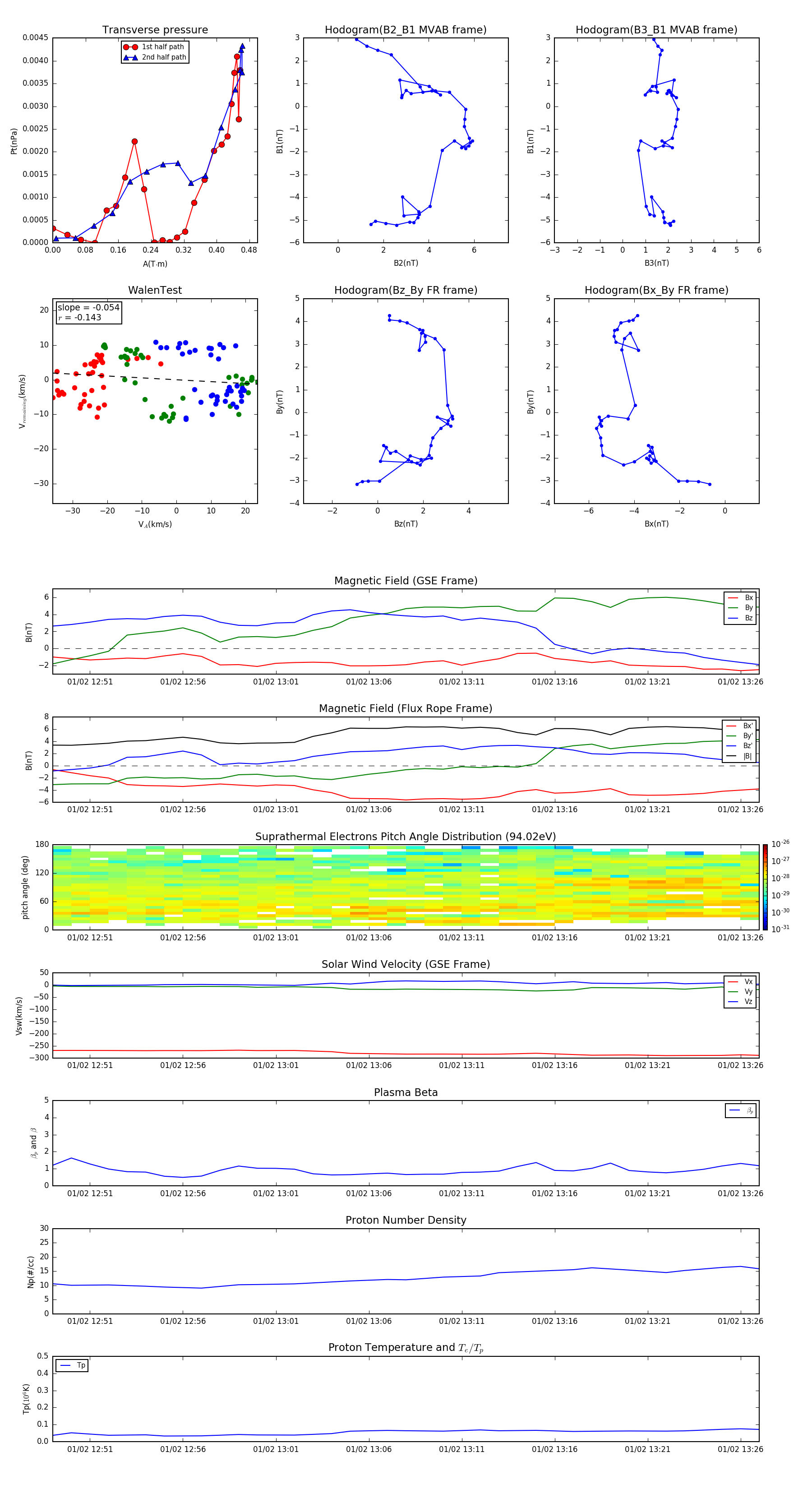The width and height of the screenshot is (812, 1489).
Task: Click the "Np(#/cc)" axis label
Action: pyautogui.click(x=31, y=1272)
